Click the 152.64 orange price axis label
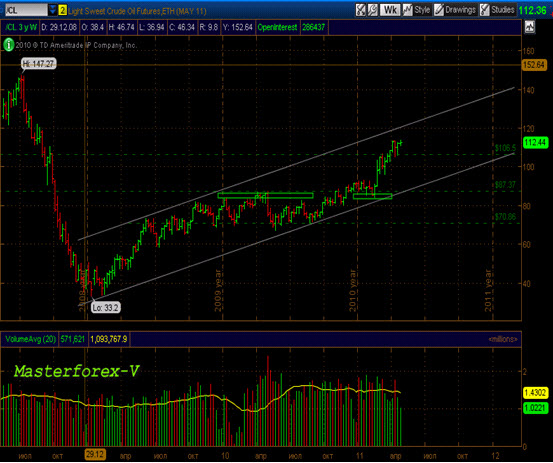 click(x=534, y=65)
